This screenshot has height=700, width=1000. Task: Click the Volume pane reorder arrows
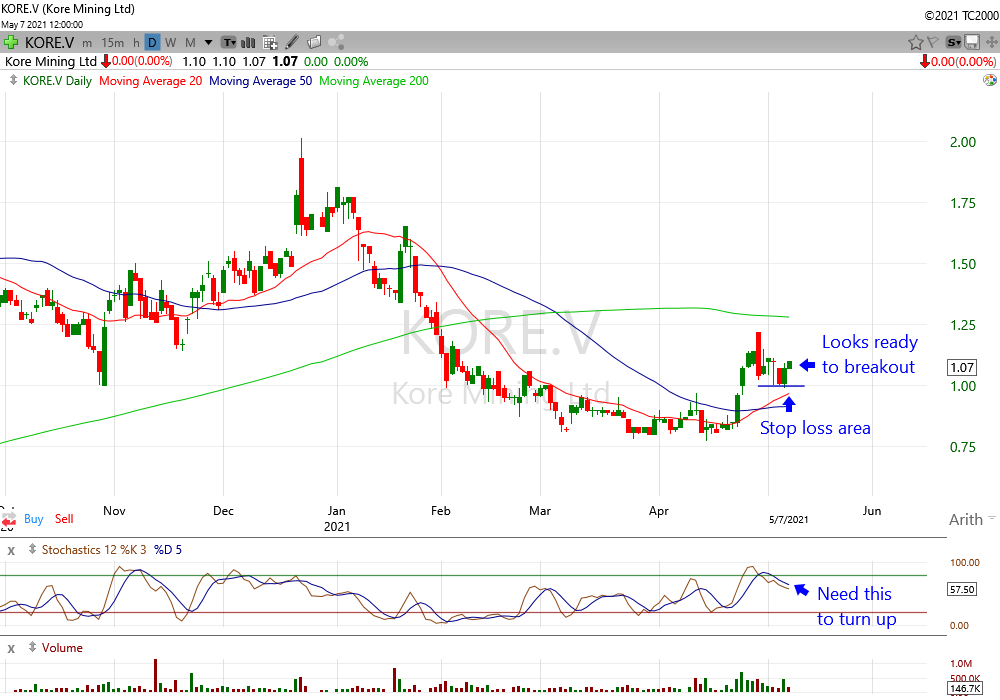point(32,647)
